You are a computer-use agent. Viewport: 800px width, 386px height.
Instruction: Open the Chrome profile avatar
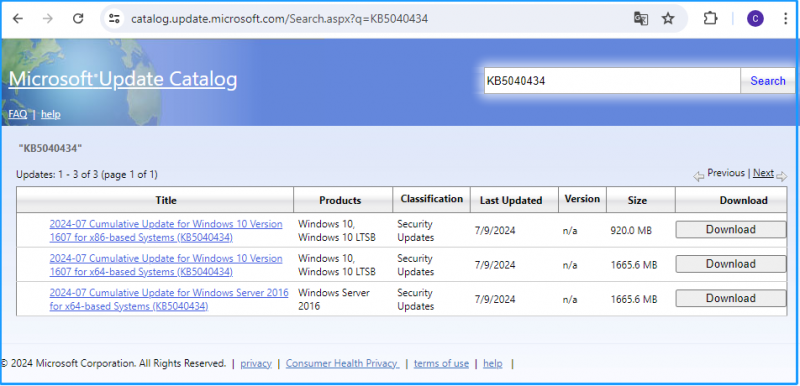coord(755,19)
